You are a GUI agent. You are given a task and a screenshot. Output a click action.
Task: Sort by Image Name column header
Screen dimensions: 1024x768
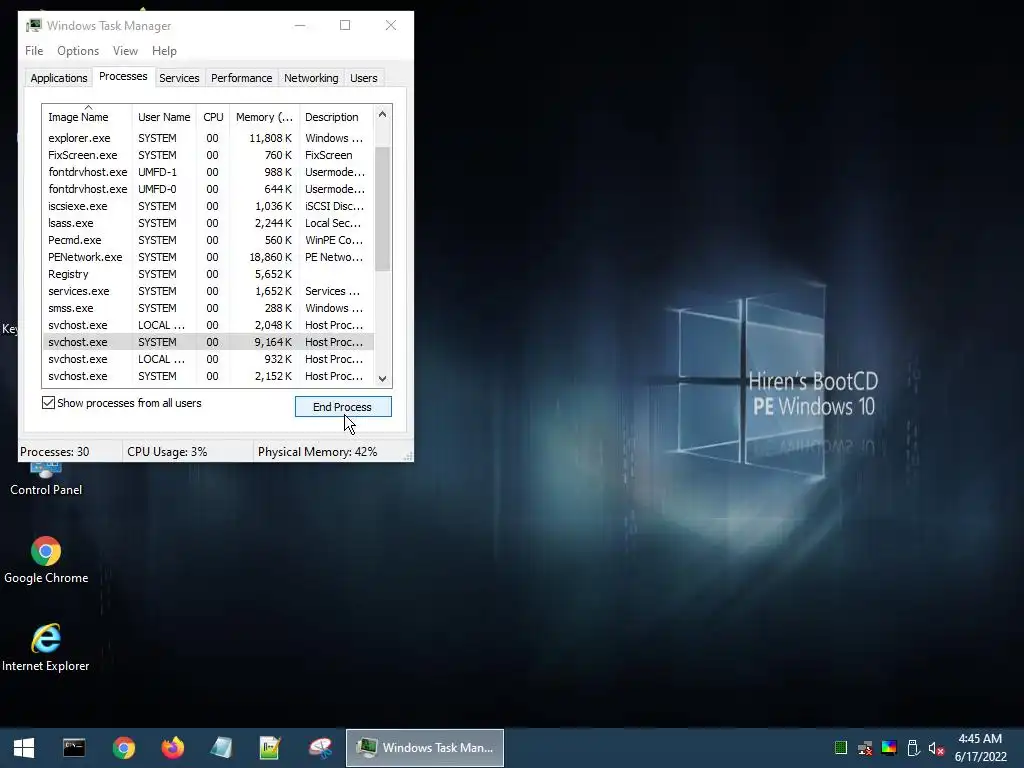87,117
